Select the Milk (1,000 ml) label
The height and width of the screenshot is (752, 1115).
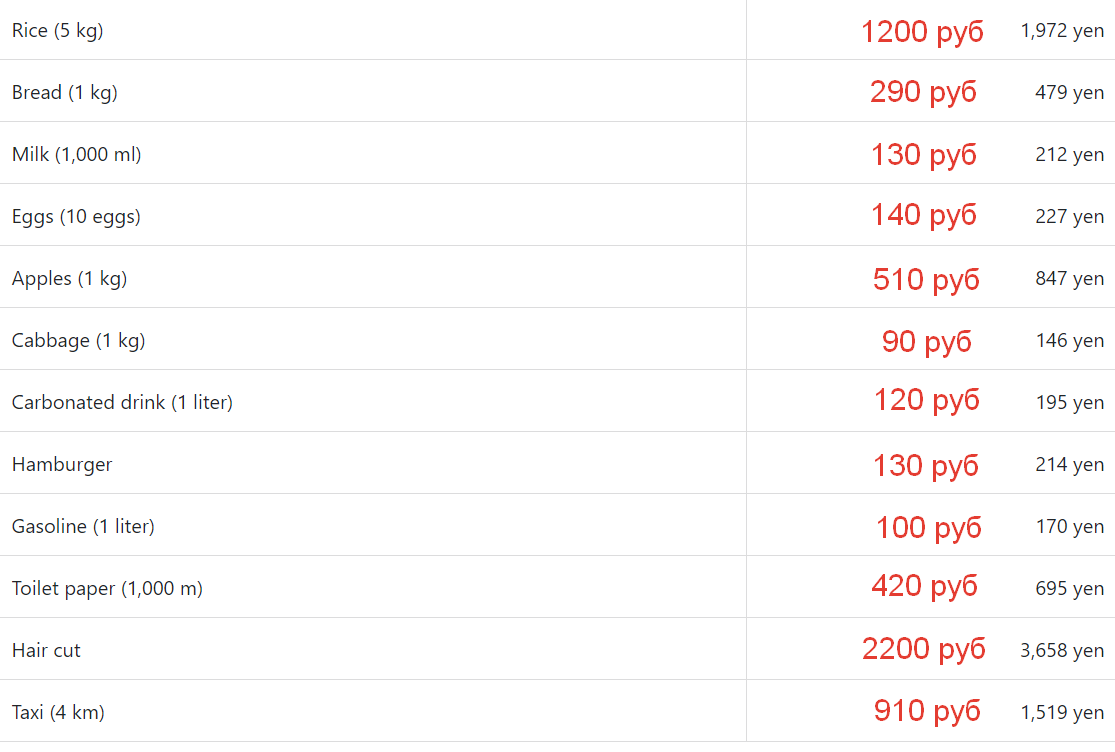click(x=77, y=154)
